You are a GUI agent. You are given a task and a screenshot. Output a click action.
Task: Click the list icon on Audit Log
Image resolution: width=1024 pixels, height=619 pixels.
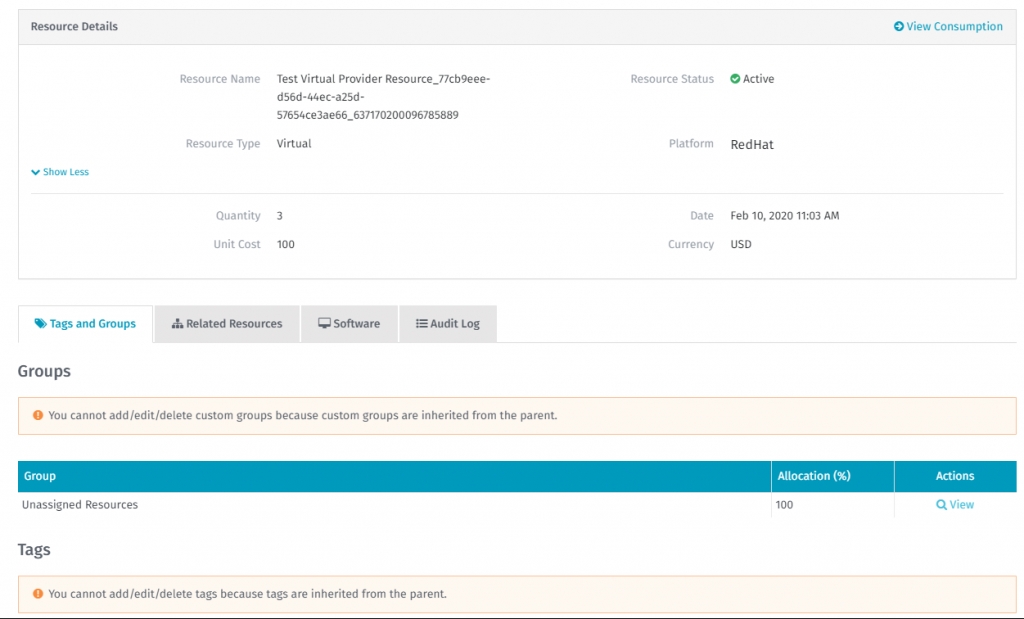(422, 324)
